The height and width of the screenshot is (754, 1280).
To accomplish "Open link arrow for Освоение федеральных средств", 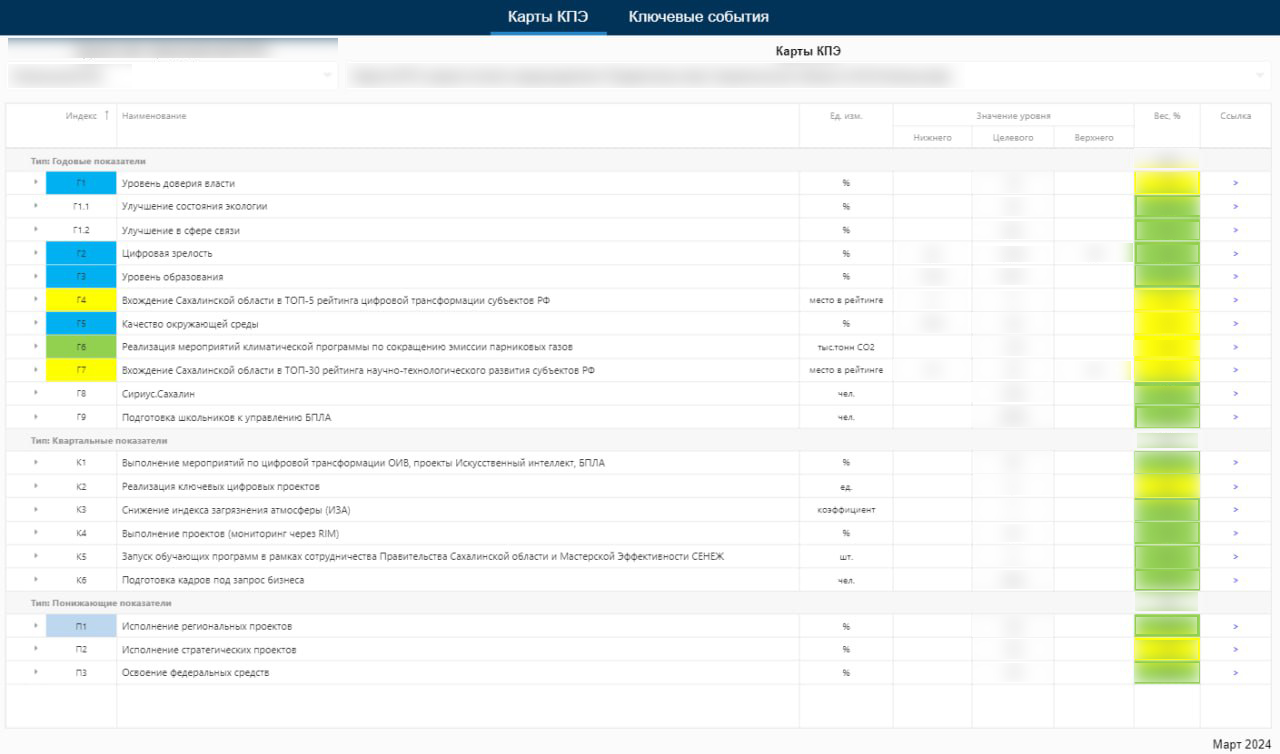I will tap(1236, 673).
